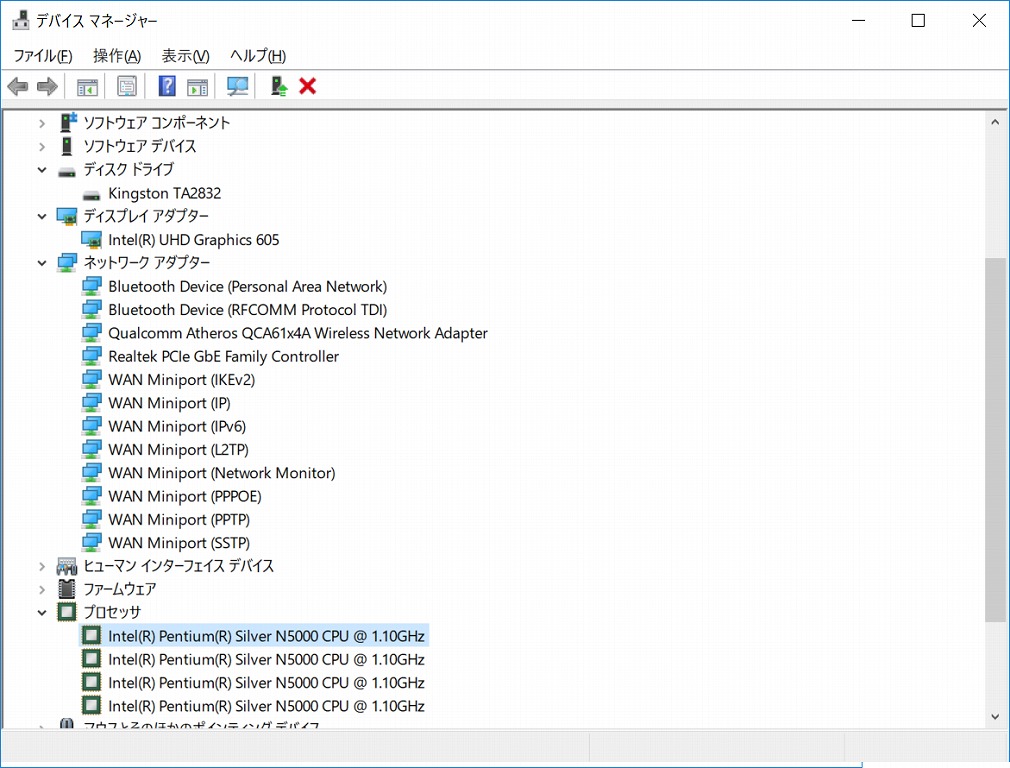Click the update device driver icon

pyautogui.click(x=278, y=86)
